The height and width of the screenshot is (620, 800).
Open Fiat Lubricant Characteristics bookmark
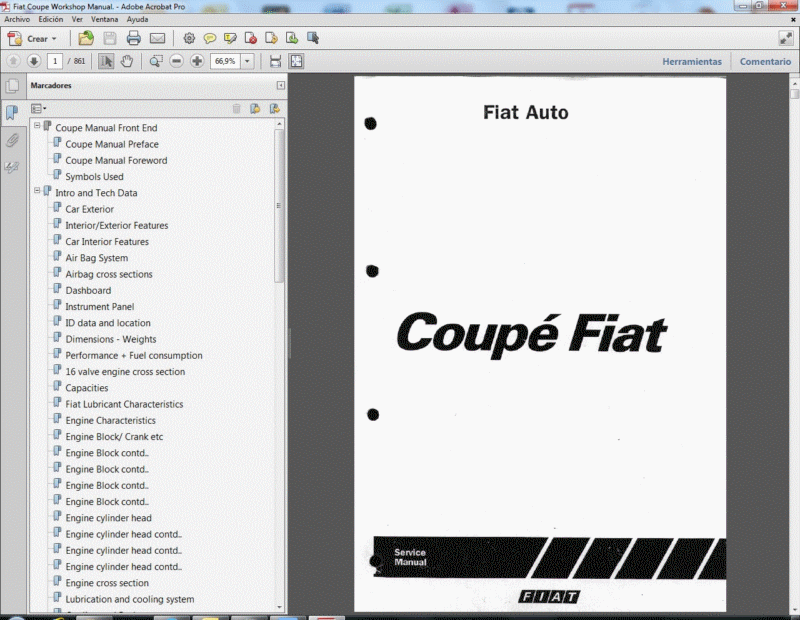click(124, 405)
